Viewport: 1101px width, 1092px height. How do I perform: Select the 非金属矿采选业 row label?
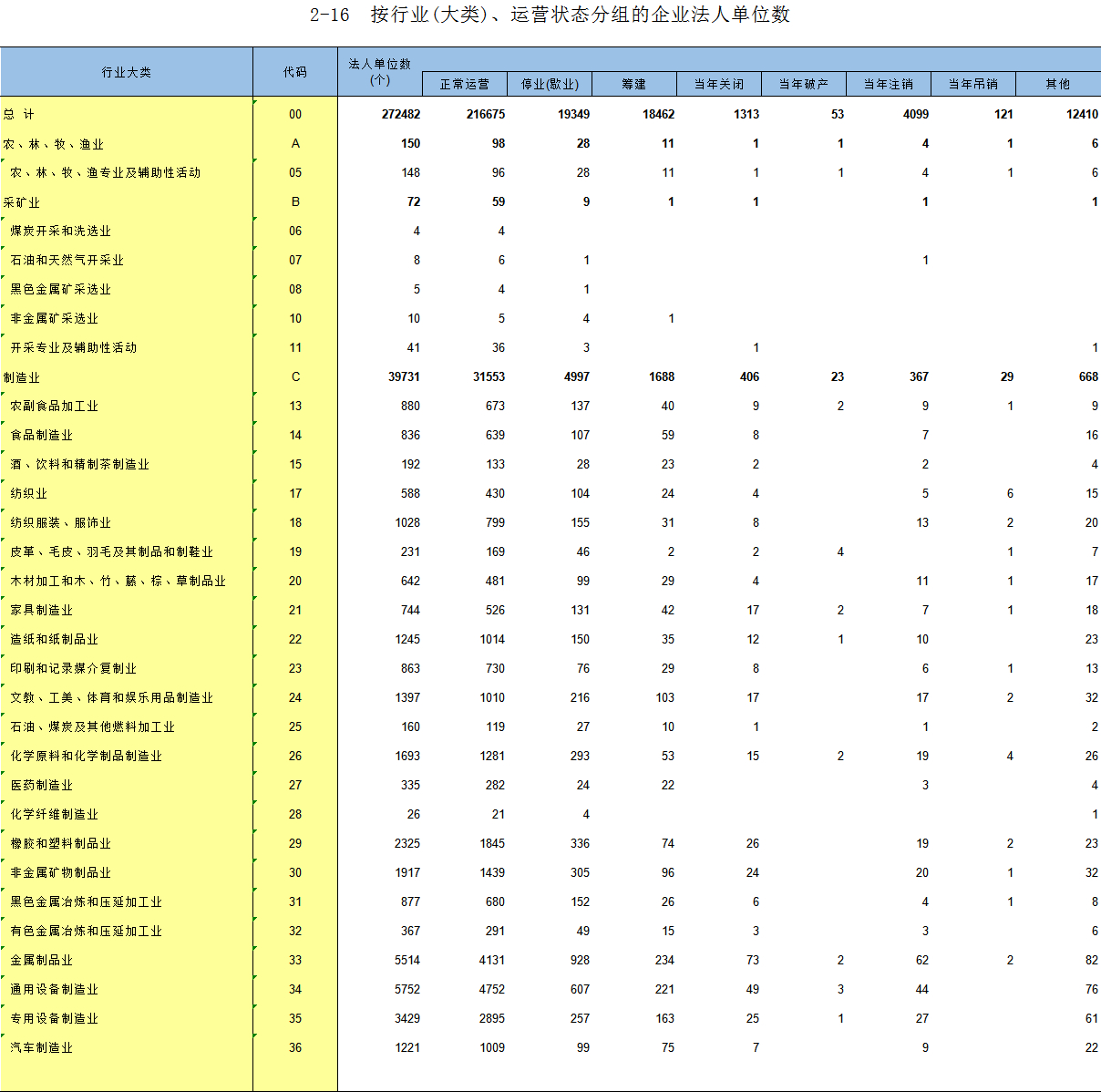[x=55, y=318]
